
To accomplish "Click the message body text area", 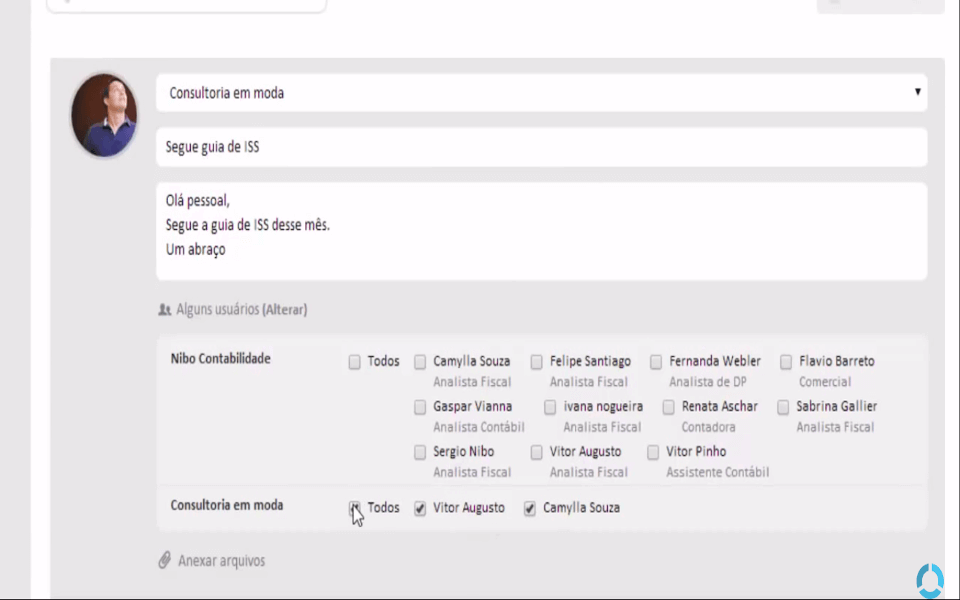I will [x=541, y=231].
